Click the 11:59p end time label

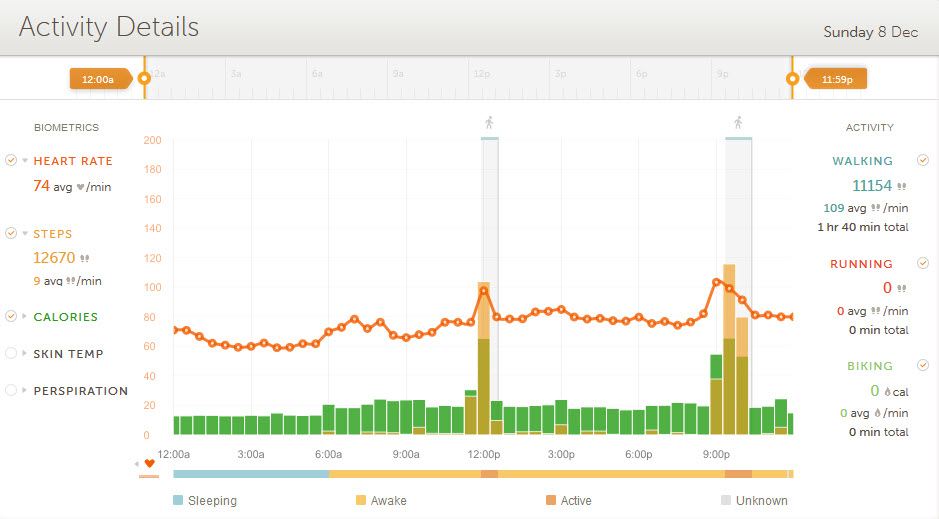click(x=837, y=79)
